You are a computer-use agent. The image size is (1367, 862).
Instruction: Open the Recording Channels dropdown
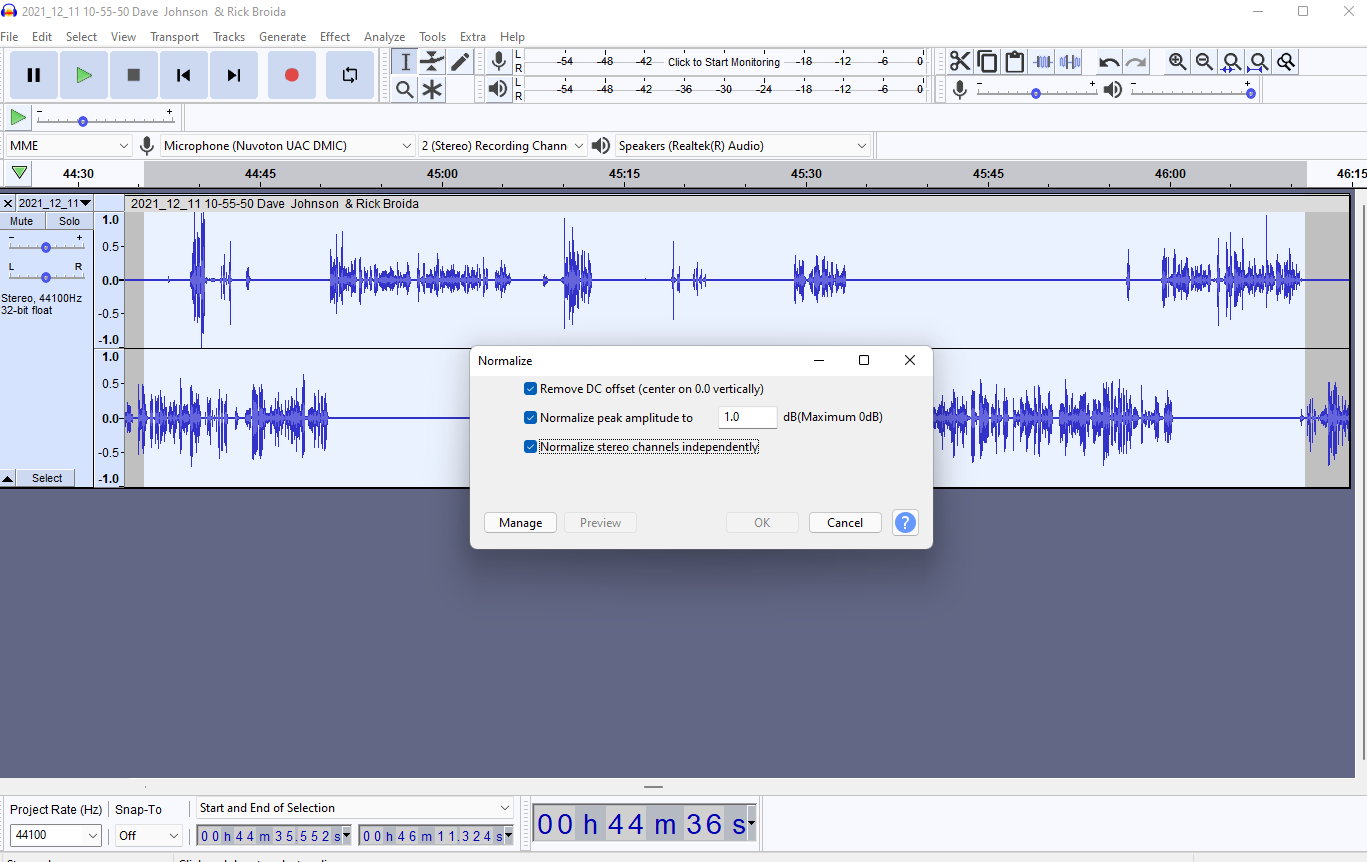[502, 146]
